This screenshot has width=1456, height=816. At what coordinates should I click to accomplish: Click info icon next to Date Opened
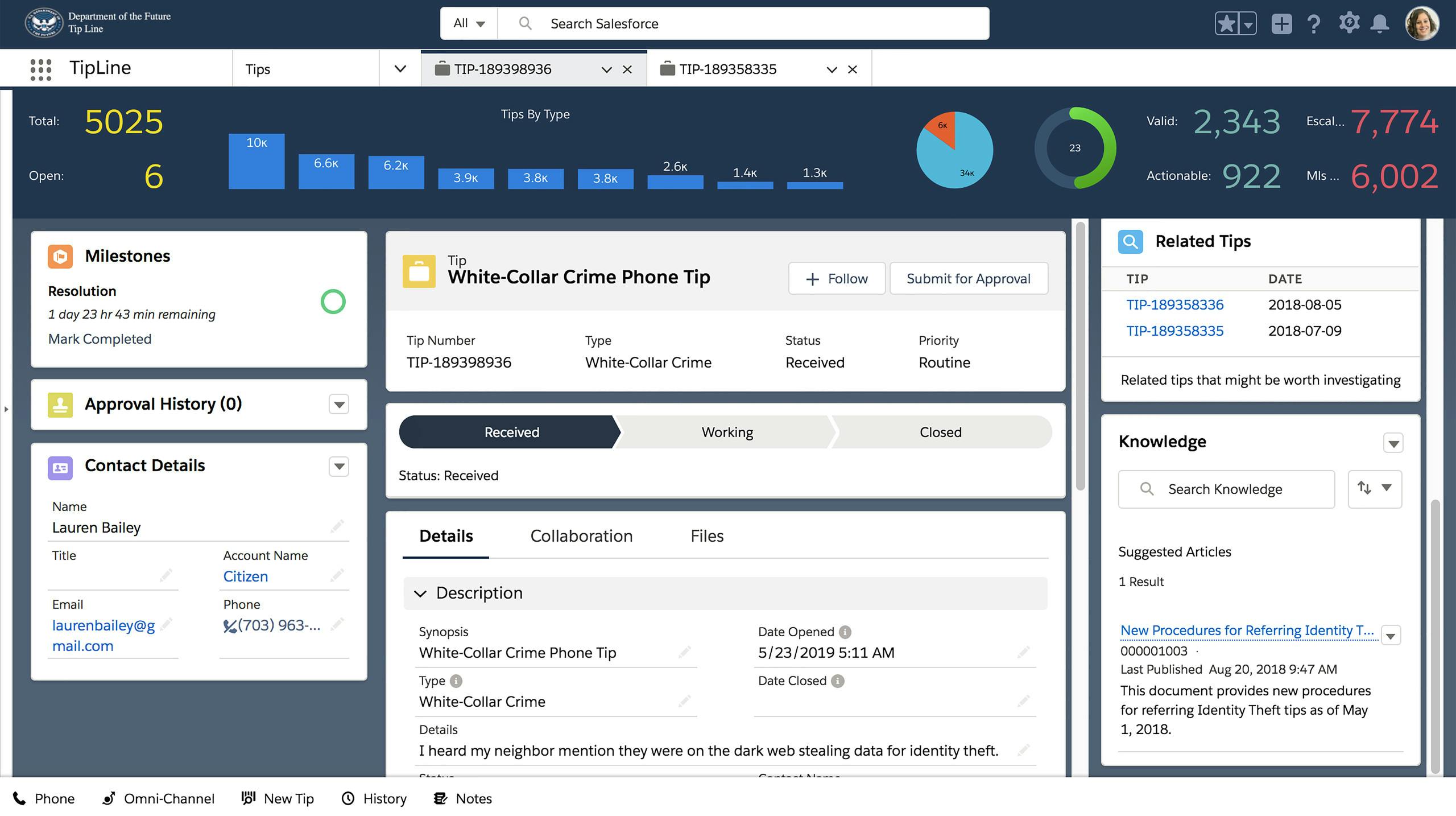coord(845,632)
